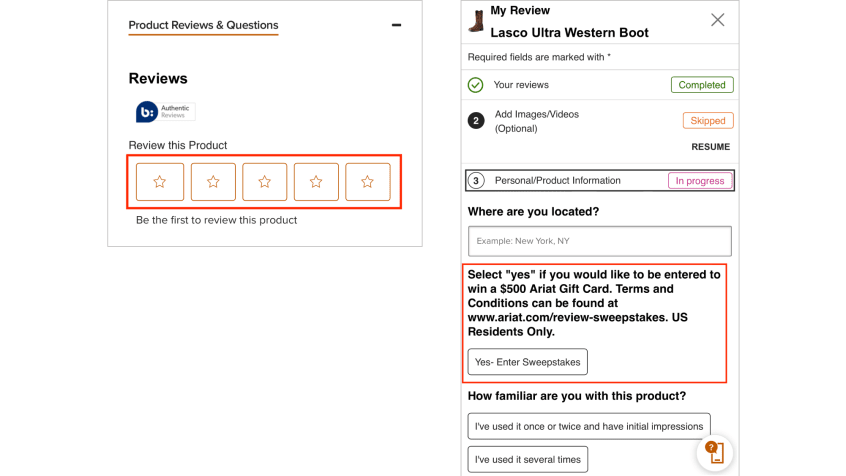Viewport: 846px width, 476px height.
Task: Open the floating help feedback icon
Action: click(714, 453)
